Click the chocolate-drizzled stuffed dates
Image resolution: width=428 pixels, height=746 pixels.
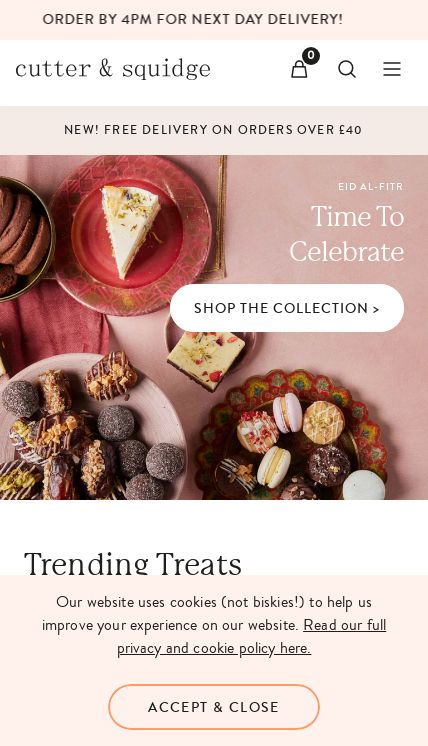click(x=110, y=375)
